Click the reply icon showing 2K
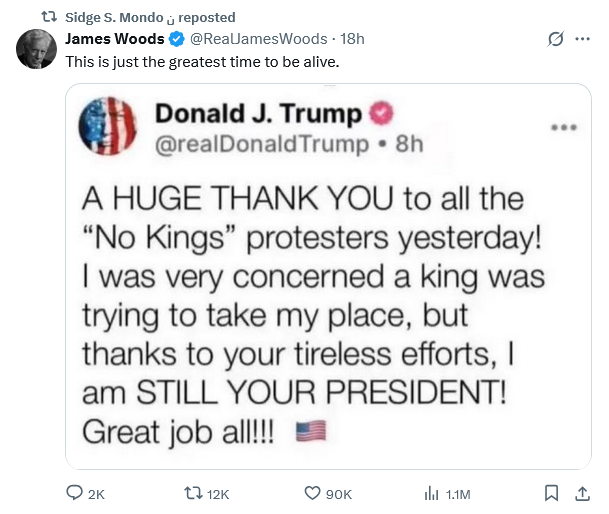The width and height of the screenshot is (609, 514). (75, 493)
